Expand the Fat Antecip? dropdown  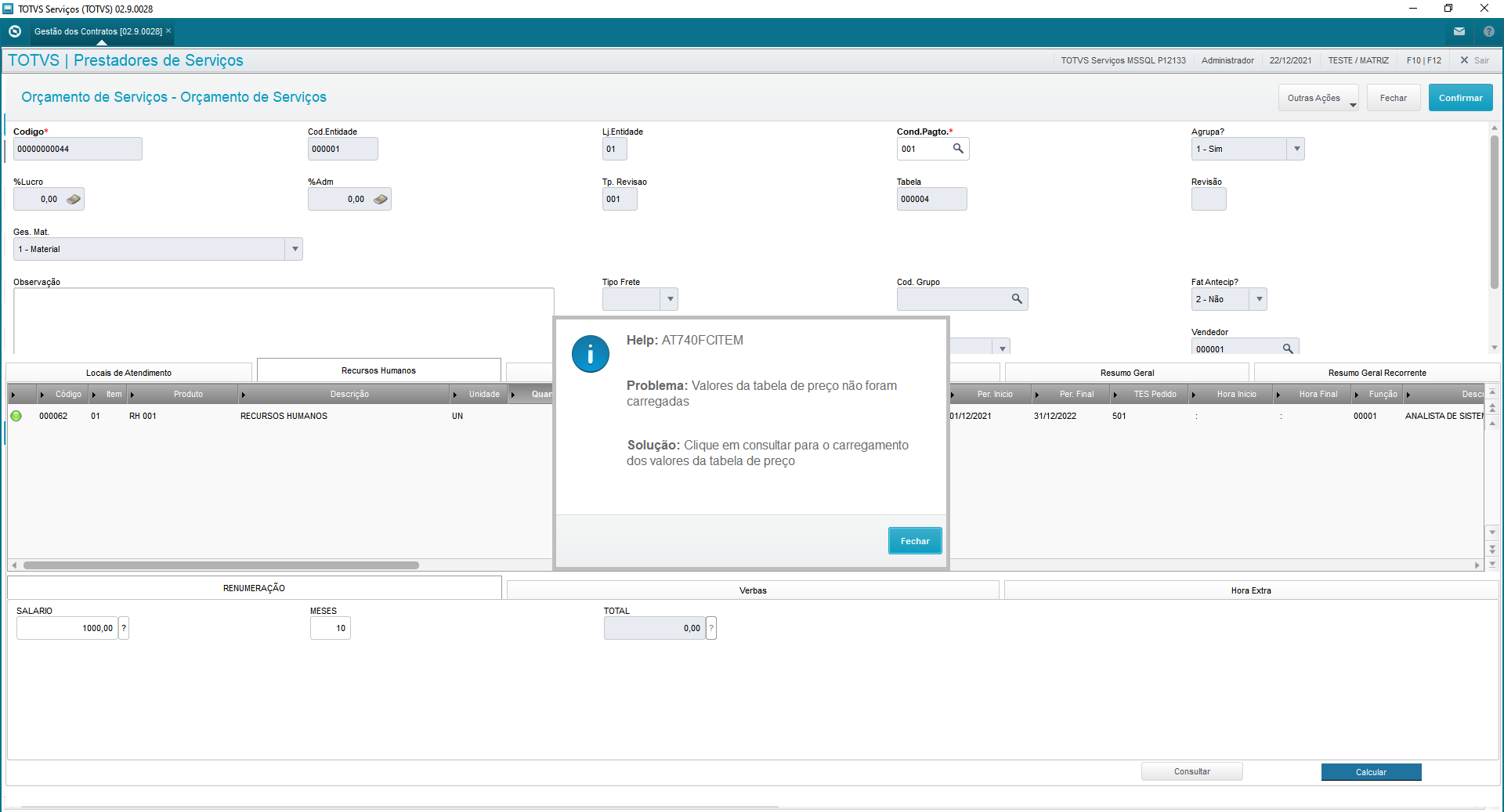(1259, 299)
